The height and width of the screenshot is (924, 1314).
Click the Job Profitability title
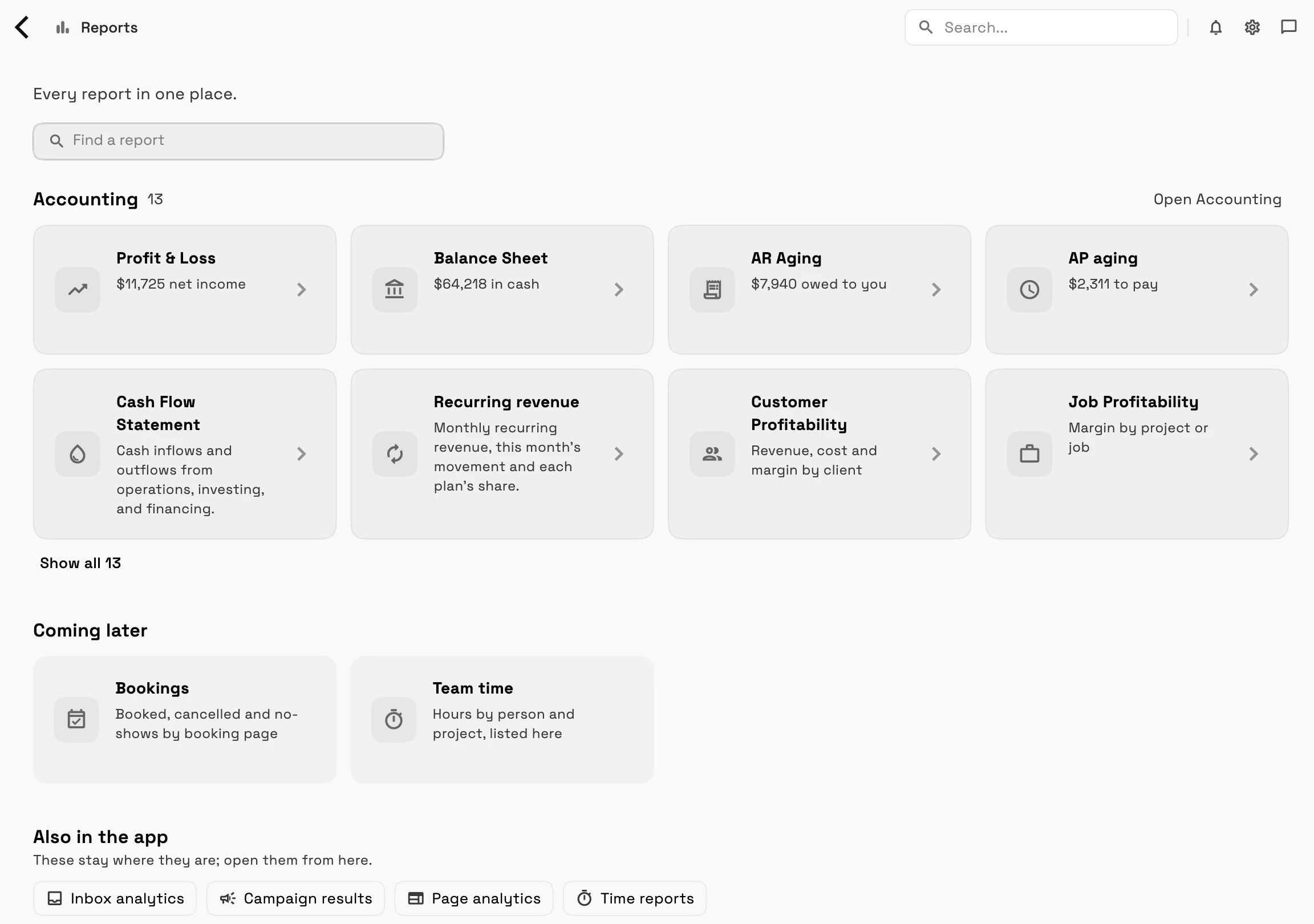pos(1133,402)
